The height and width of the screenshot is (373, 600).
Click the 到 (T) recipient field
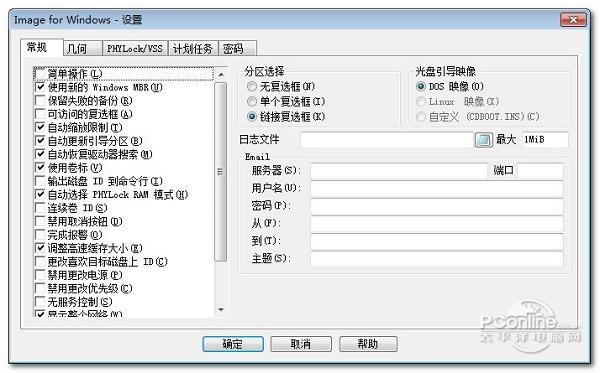click(437, 242)
